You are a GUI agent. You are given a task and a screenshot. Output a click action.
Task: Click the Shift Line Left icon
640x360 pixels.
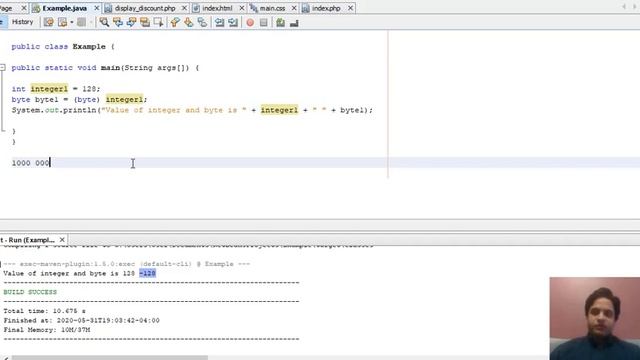coord(220,22)
